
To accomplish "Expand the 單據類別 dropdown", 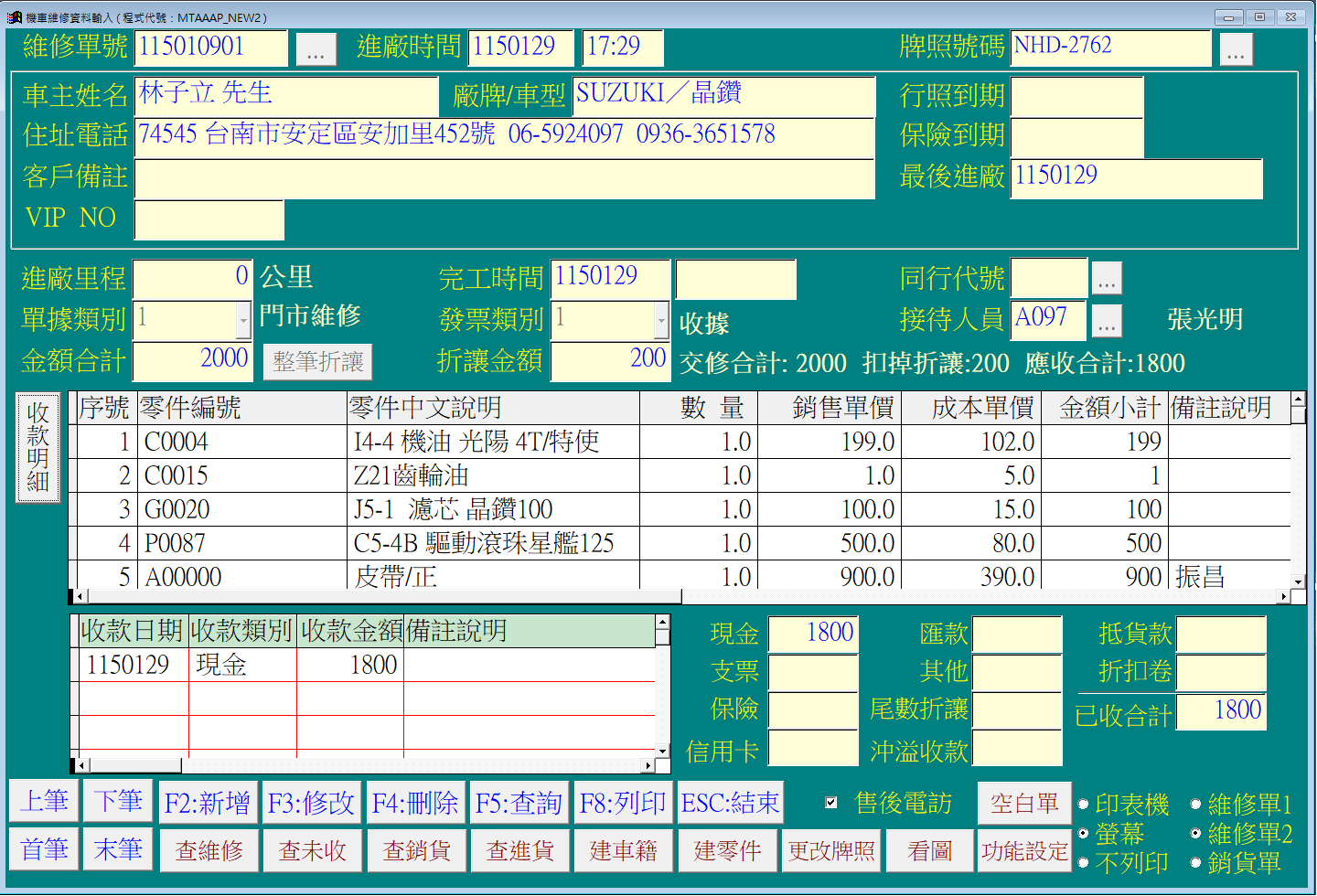I will [x=243, y=320].
